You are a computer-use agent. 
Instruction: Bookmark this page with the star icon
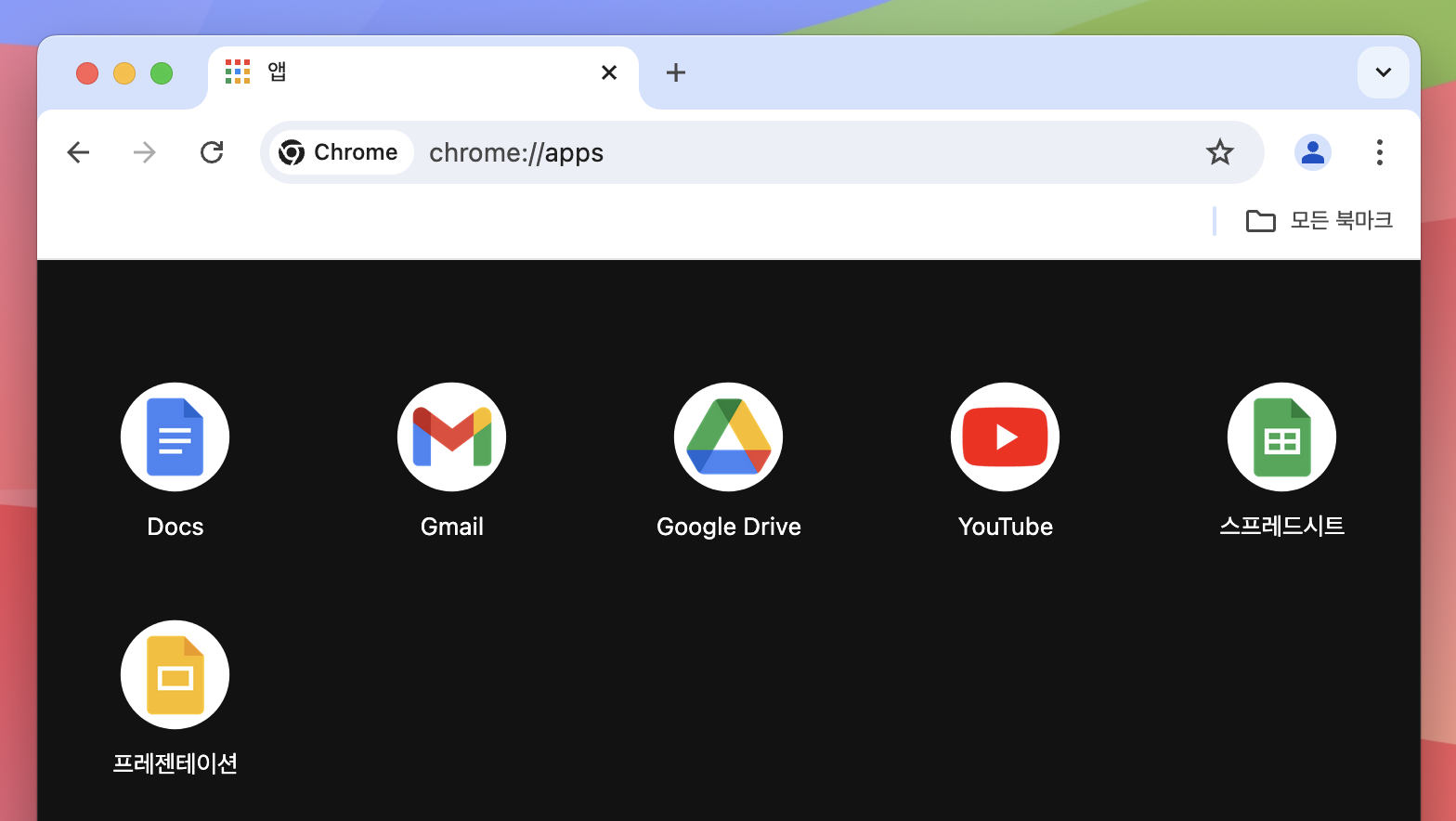point(1219,152)
